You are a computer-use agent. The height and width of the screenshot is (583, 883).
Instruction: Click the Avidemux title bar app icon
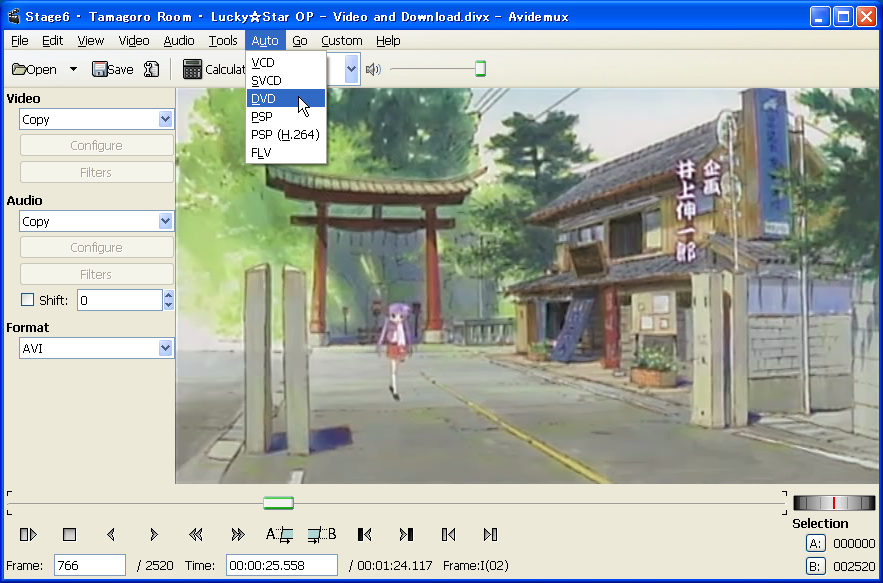click(14, 16)
